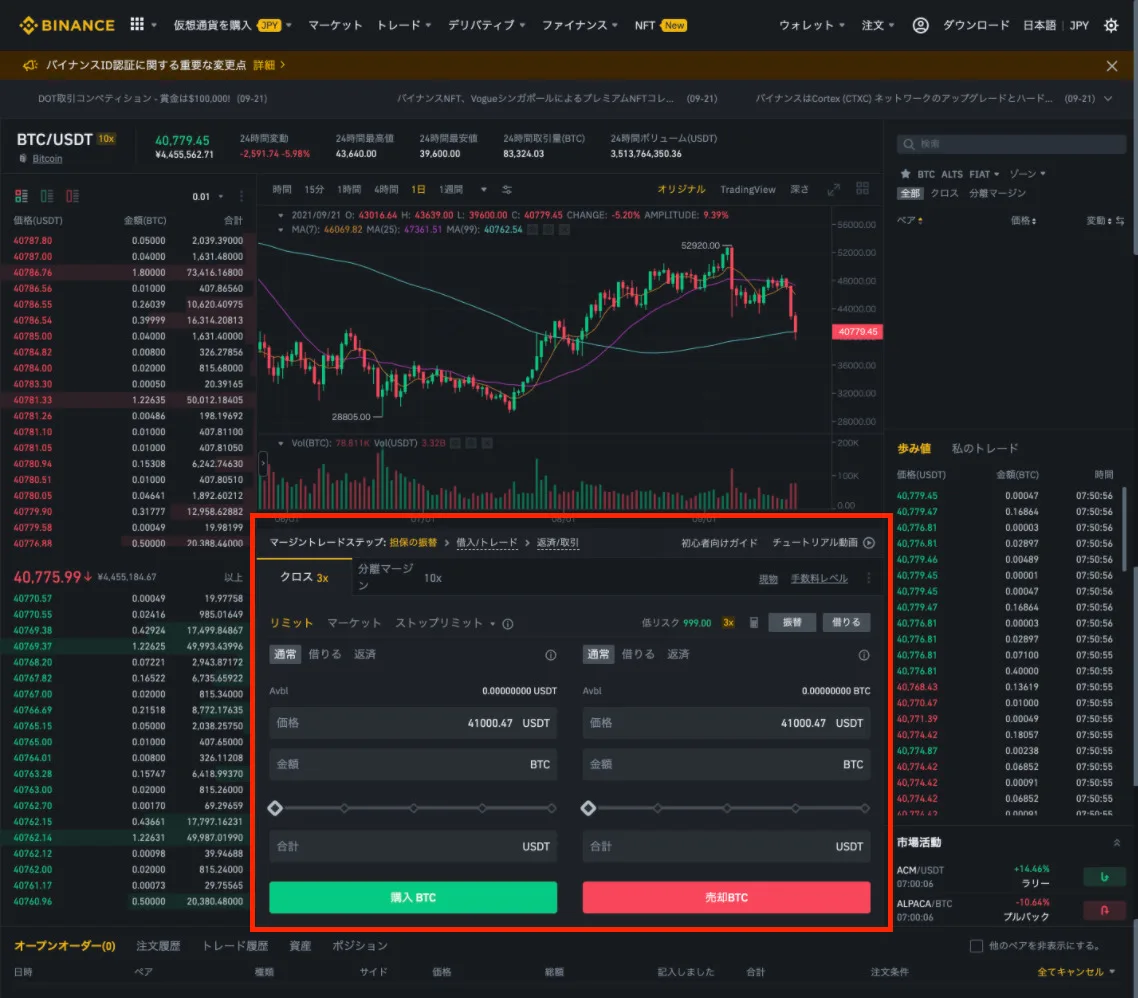Select 借りる mode on sell side
Viewport: 1138px width, 998px height.
tap(638, 654)
